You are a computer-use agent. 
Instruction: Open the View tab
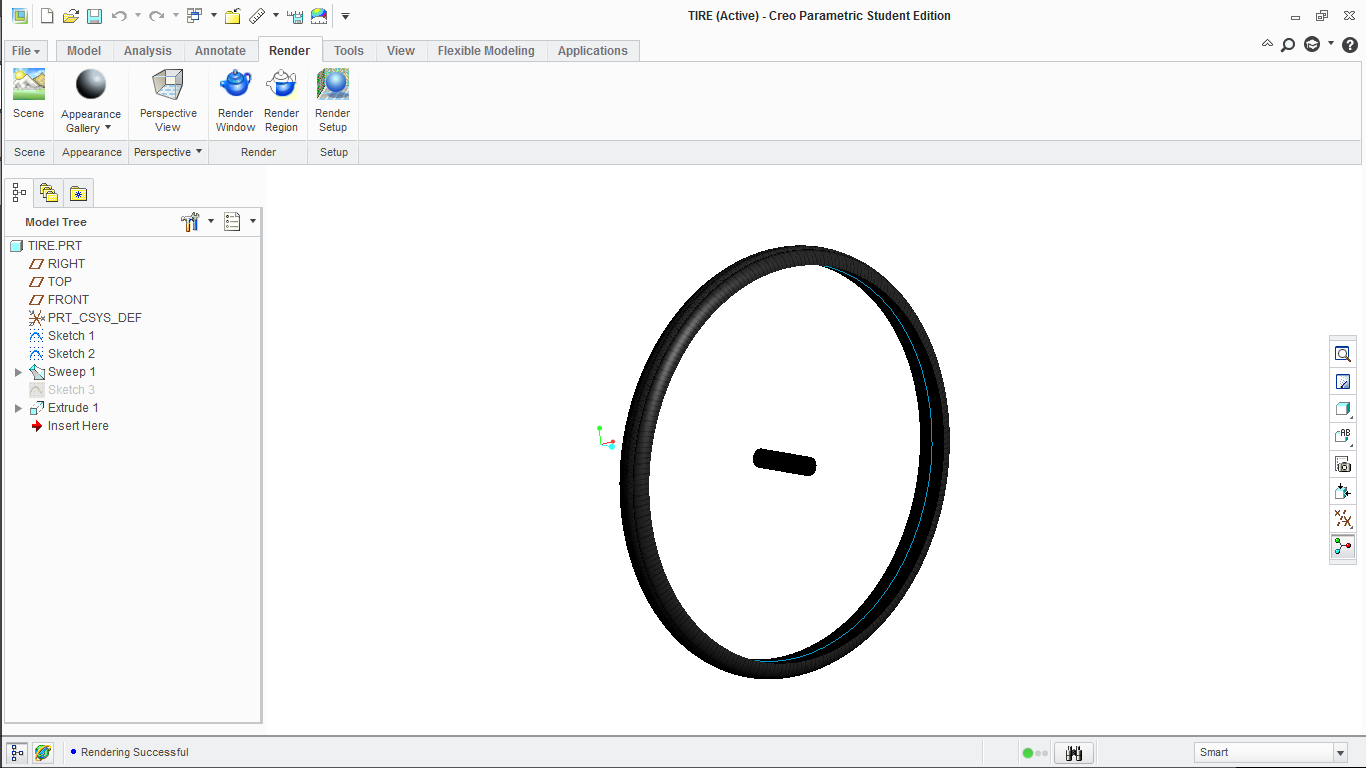(401, 51)
